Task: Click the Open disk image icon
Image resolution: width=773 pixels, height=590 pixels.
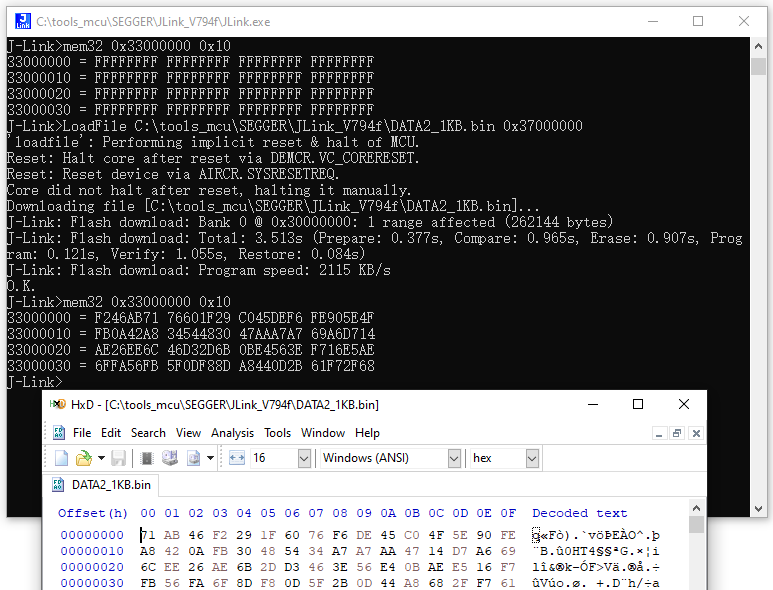Action: (x=194, y=458)
